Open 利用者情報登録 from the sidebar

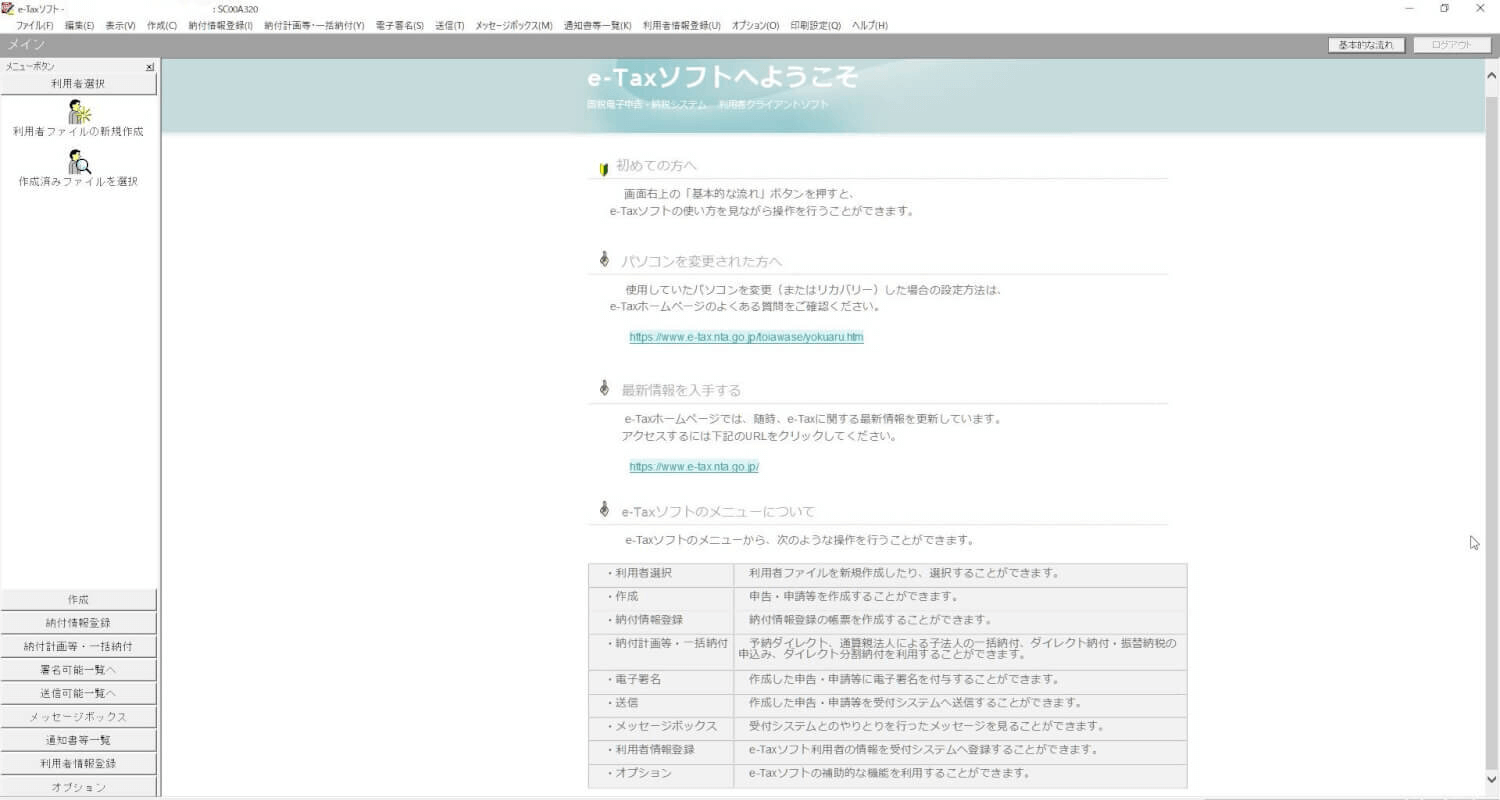pyautogui.click(x=79, y=763)
